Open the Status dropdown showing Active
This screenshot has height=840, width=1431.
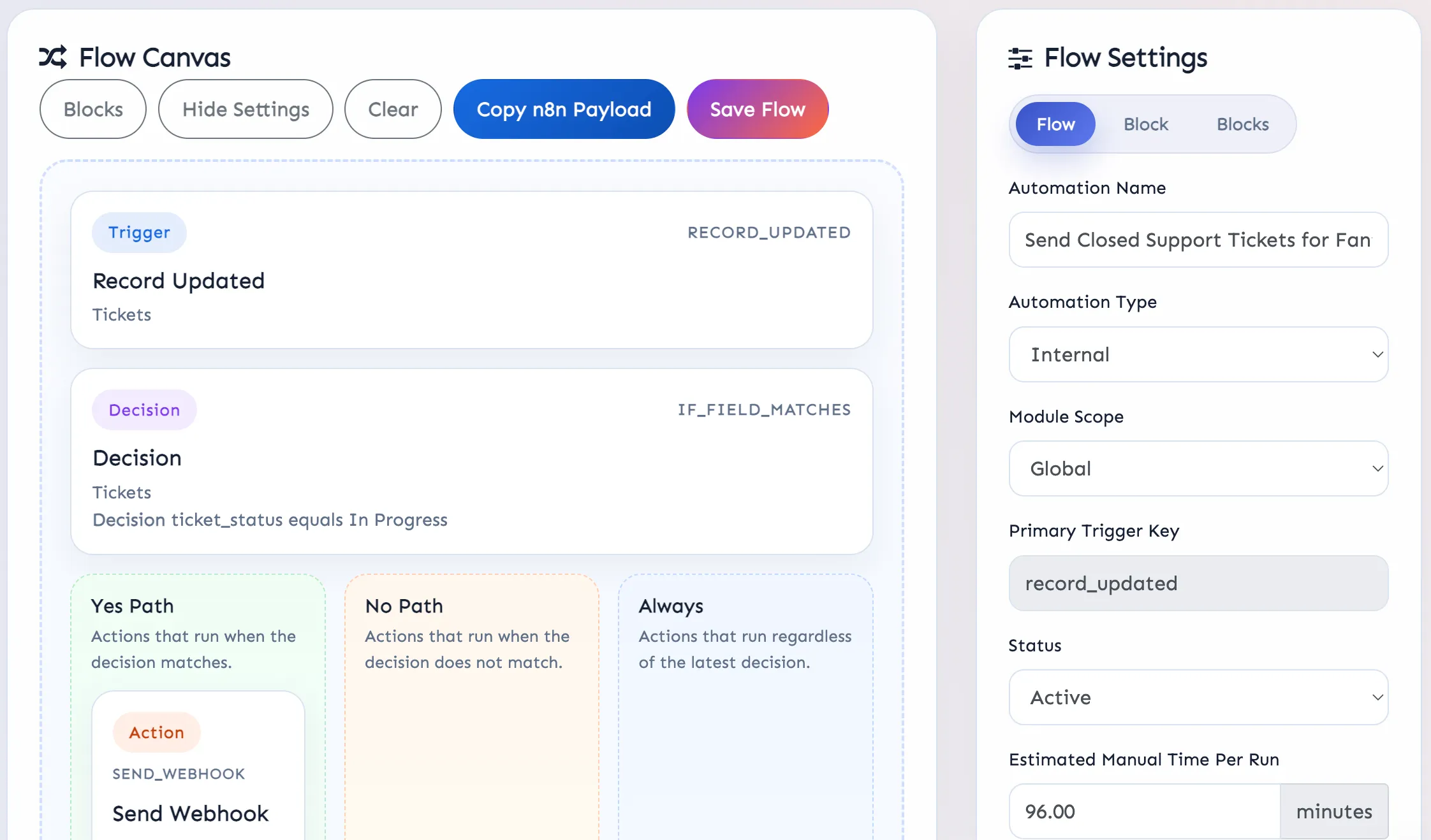pos(1198,697)
